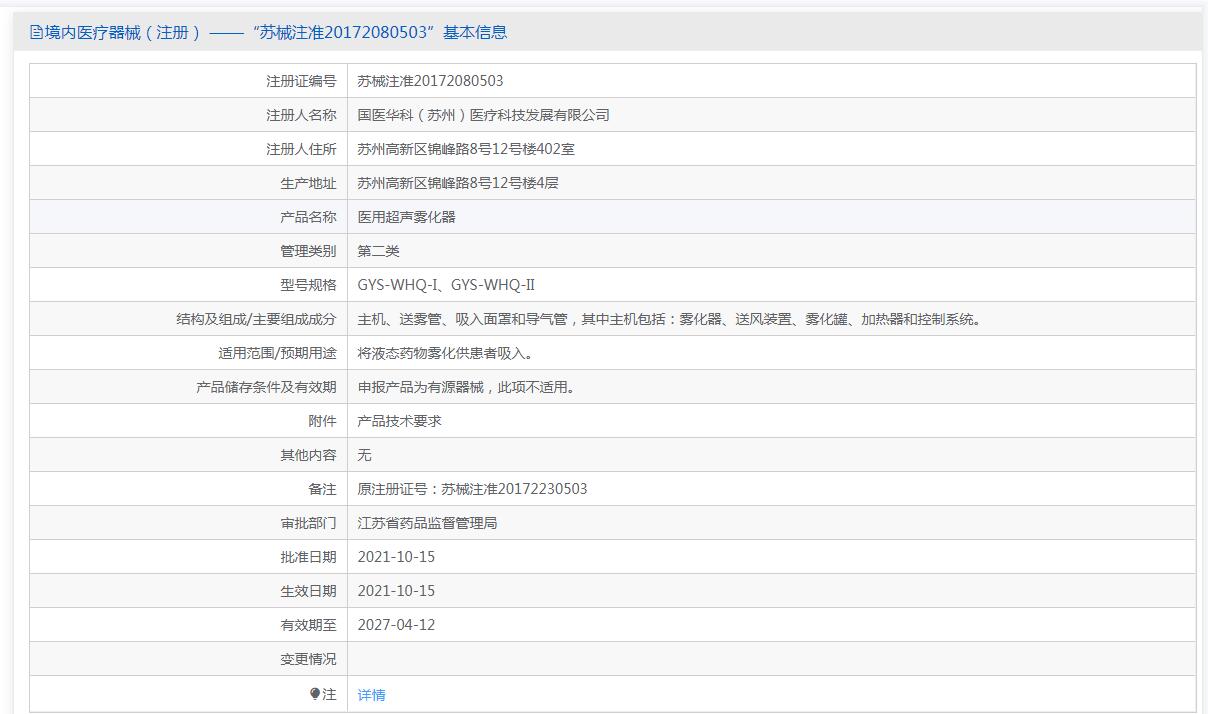The image size is (1208, 714).
Task: Click the 有效期至 label
Action: tap(308, 625)
